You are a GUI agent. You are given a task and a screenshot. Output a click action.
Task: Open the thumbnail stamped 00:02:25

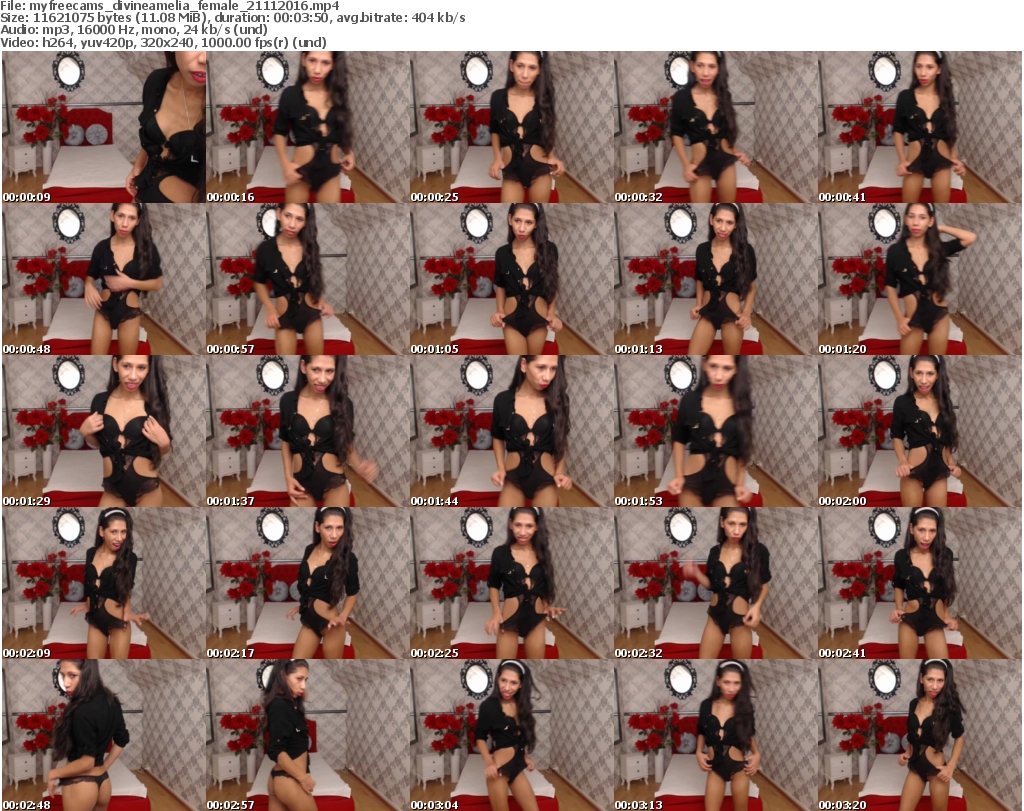[511, 583]
